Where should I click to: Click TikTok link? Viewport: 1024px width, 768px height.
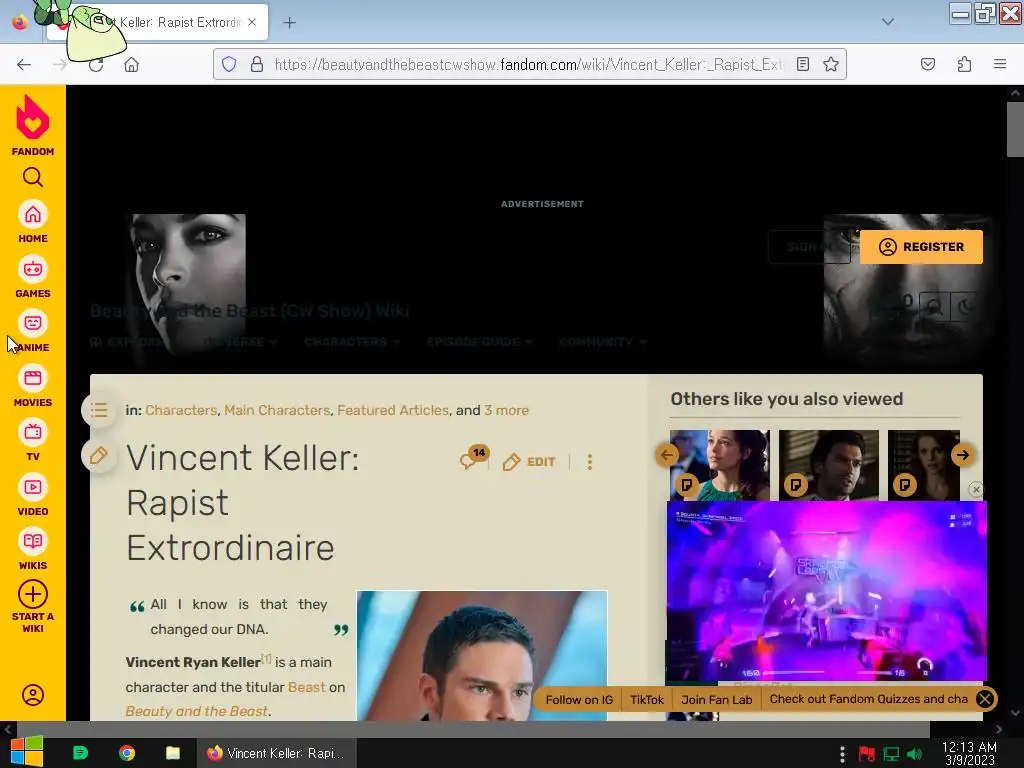647,699
